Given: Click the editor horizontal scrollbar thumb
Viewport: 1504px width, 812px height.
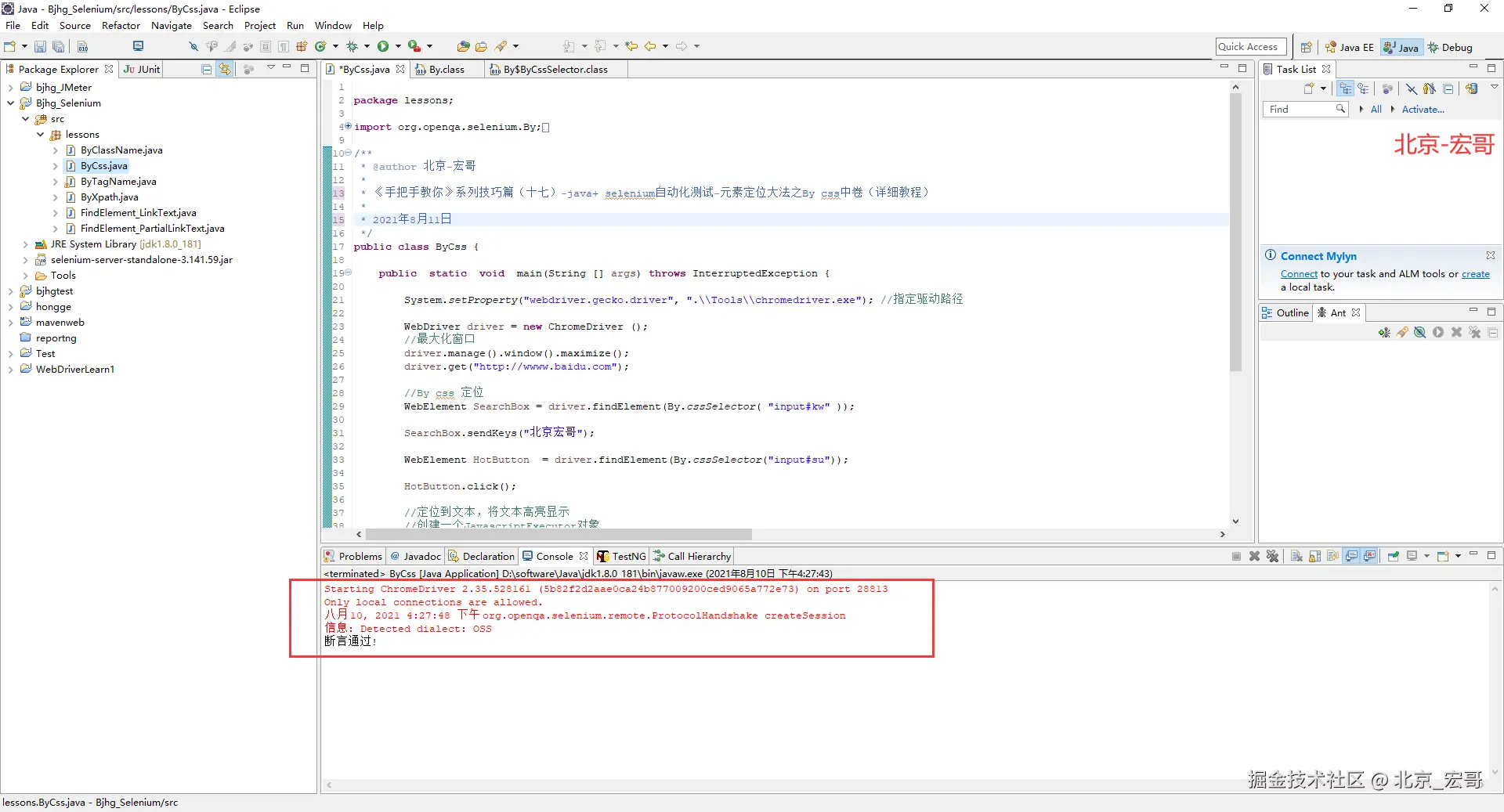Looking at the screenshot, I should (558, 534).
